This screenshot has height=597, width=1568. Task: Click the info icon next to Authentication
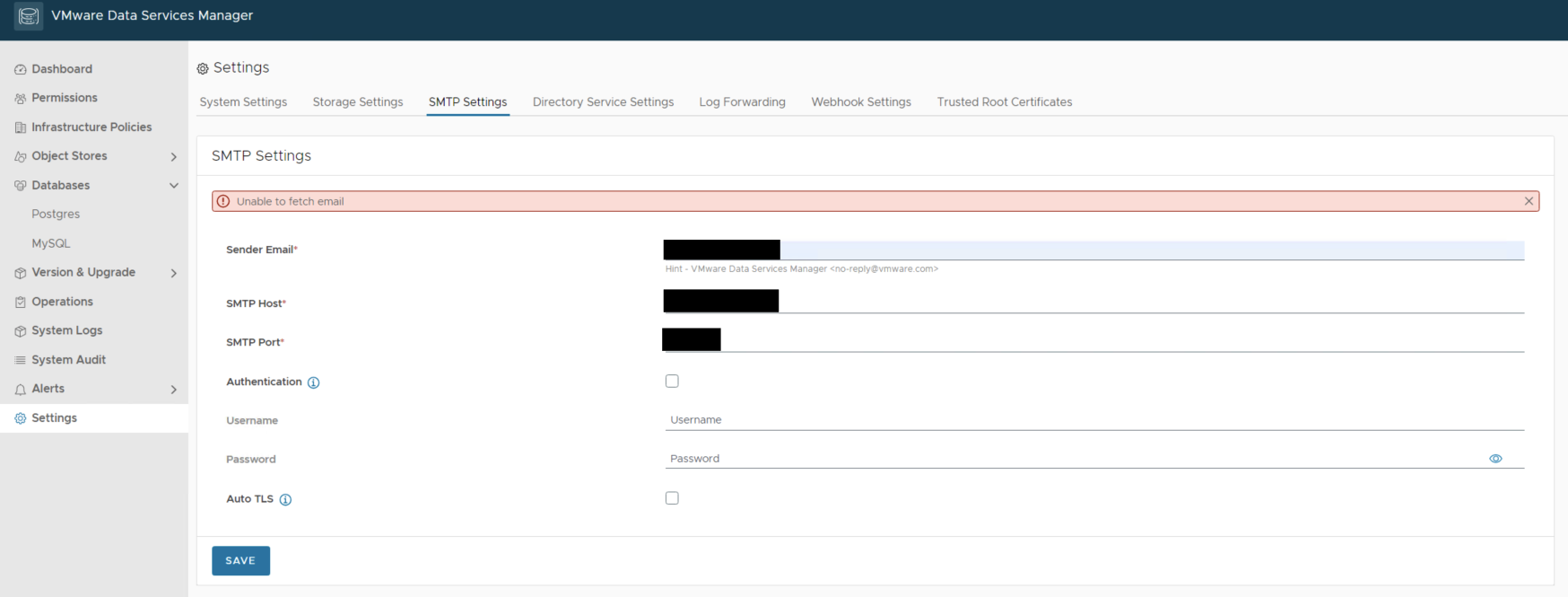tap(313, 382)
